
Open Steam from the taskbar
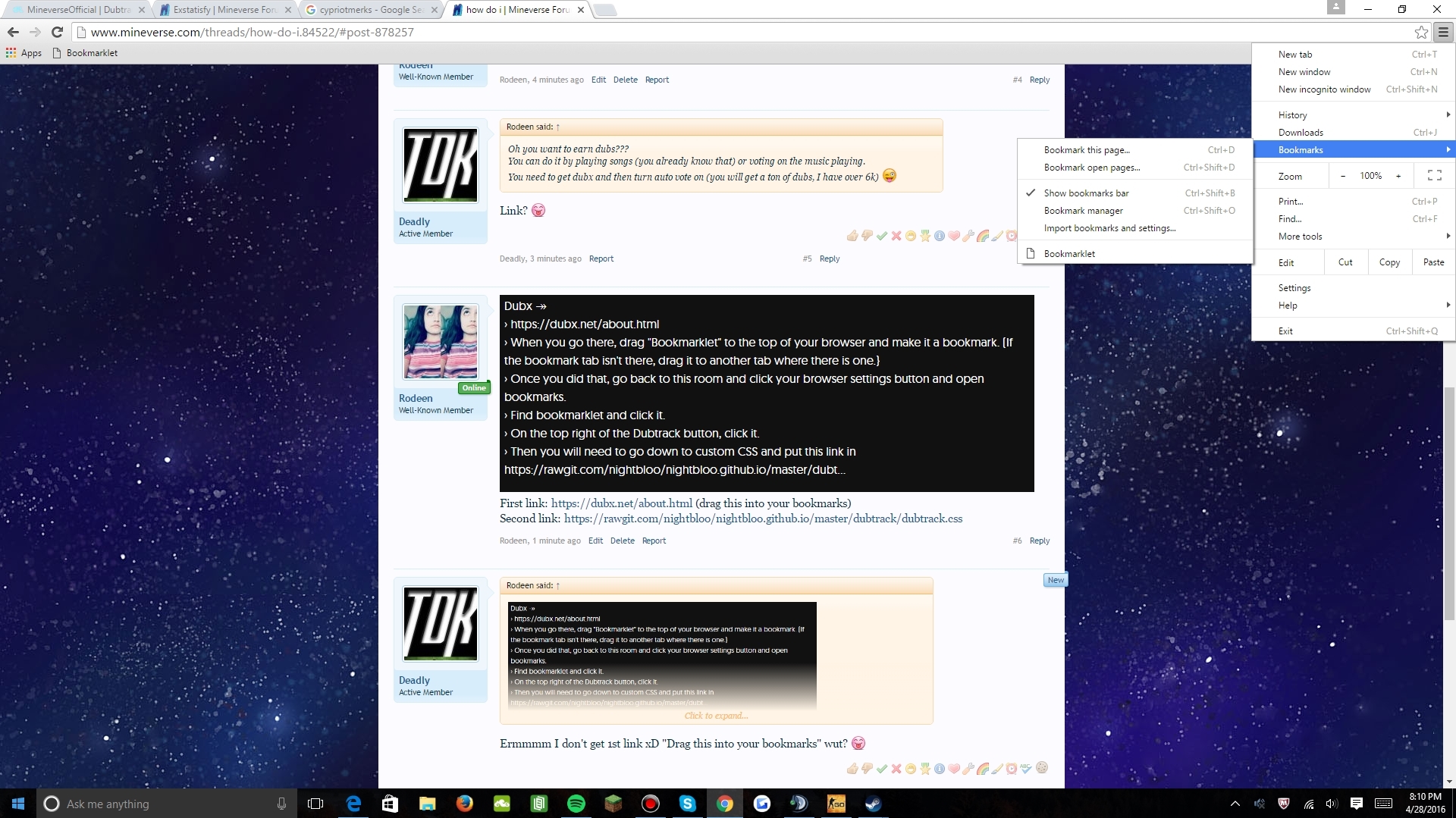[x=873, y=804]
